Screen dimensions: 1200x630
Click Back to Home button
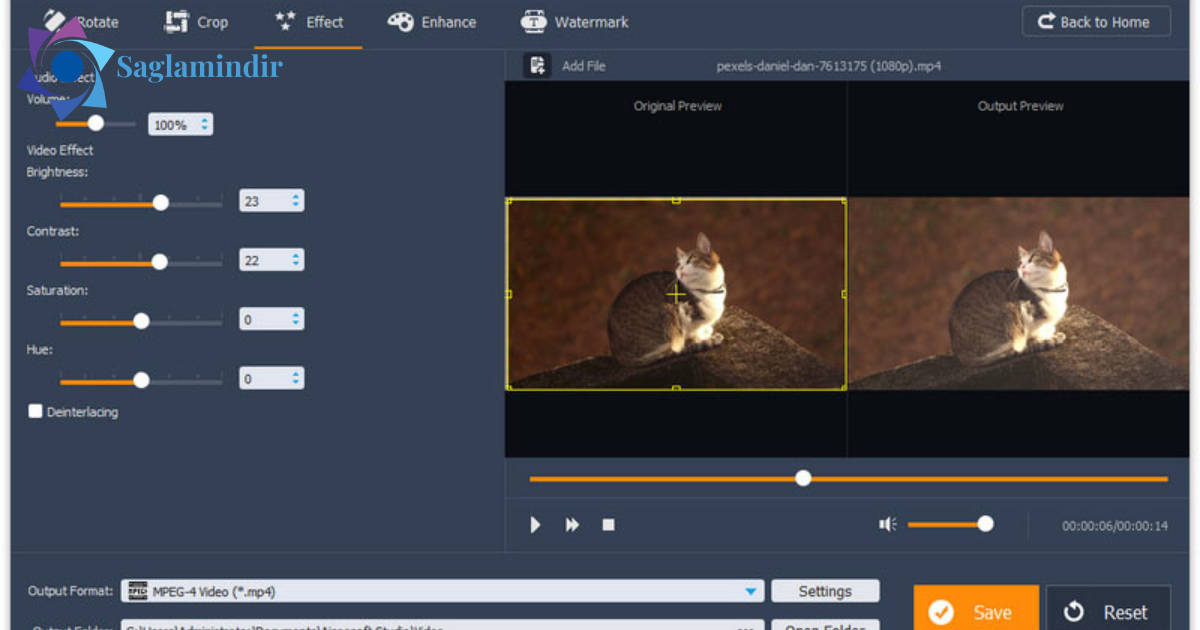click(1096, 22)
